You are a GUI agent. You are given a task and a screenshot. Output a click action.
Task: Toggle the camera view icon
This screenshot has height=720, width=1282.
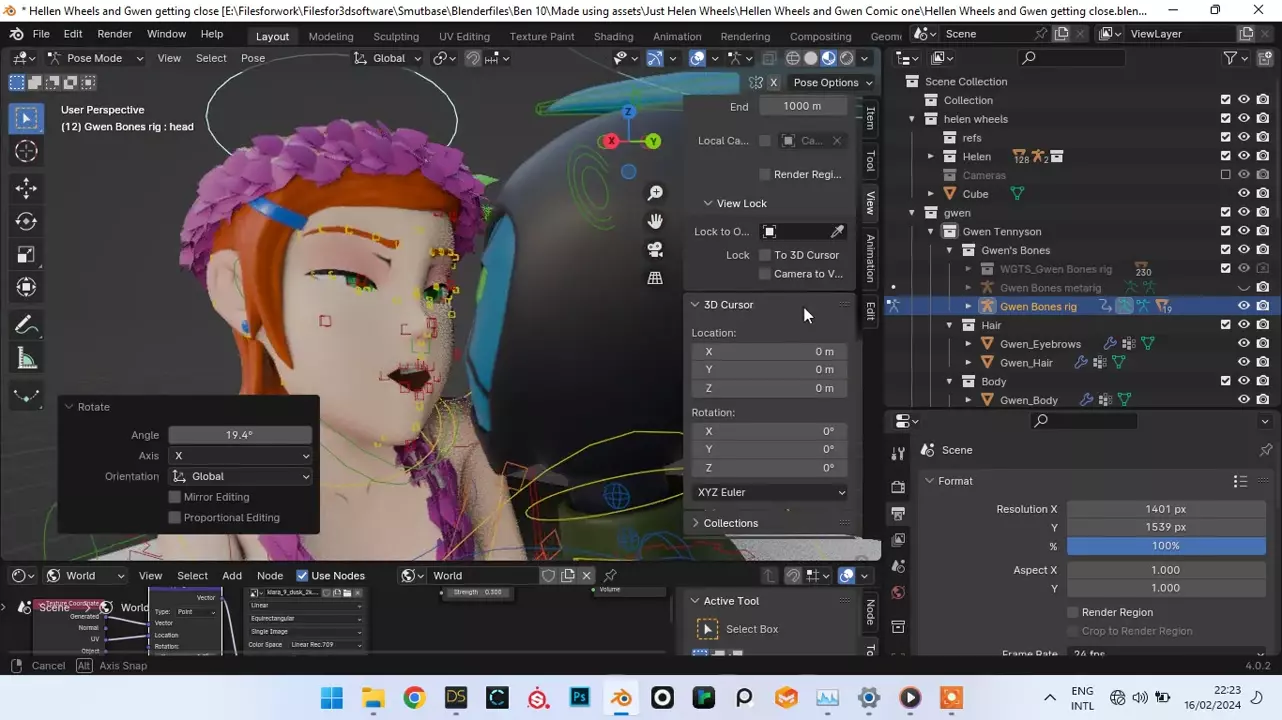655,249
